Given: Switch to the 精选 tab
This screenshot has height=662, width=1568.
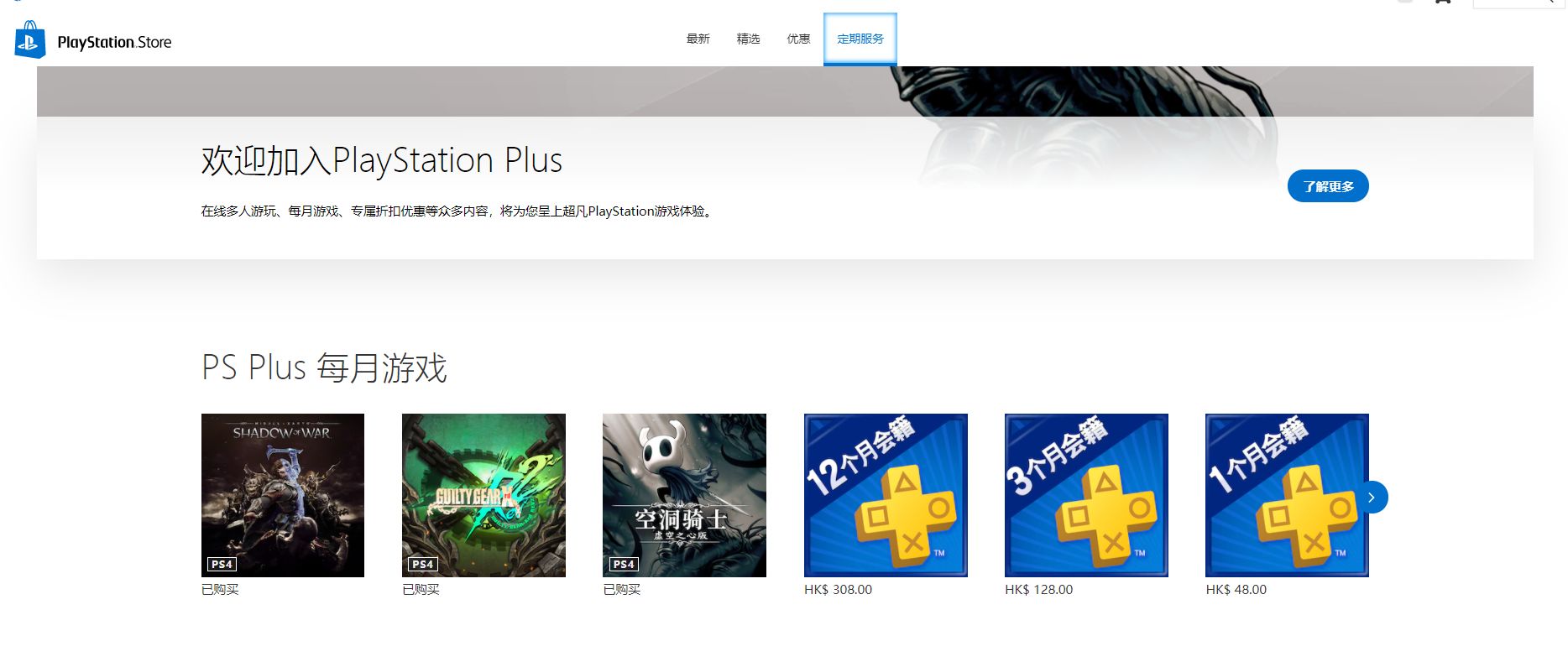Looking at the screenshot, I should tap(748, 39).
